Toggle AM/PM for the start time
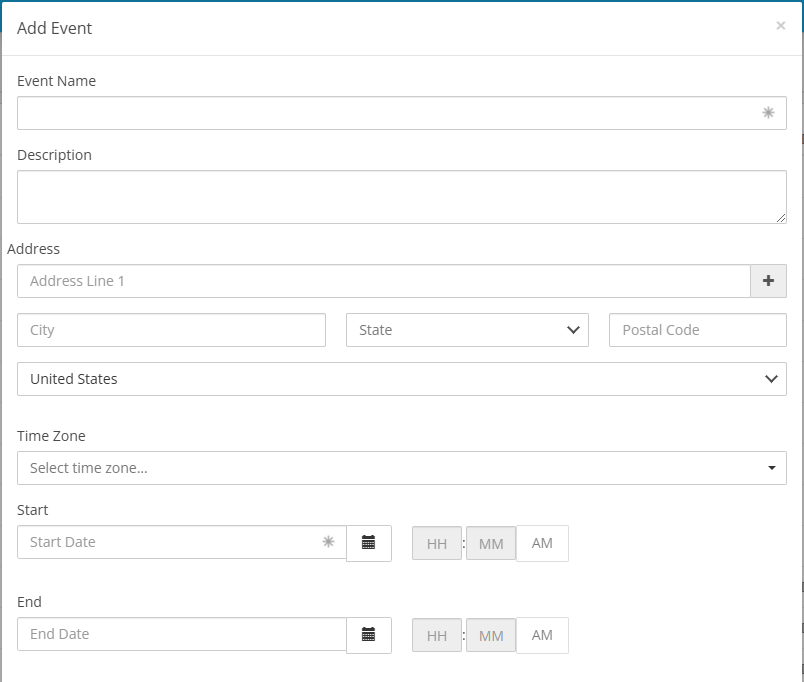Image resolution: width=804 pixels, height=682 pixels. click(542, 543)
